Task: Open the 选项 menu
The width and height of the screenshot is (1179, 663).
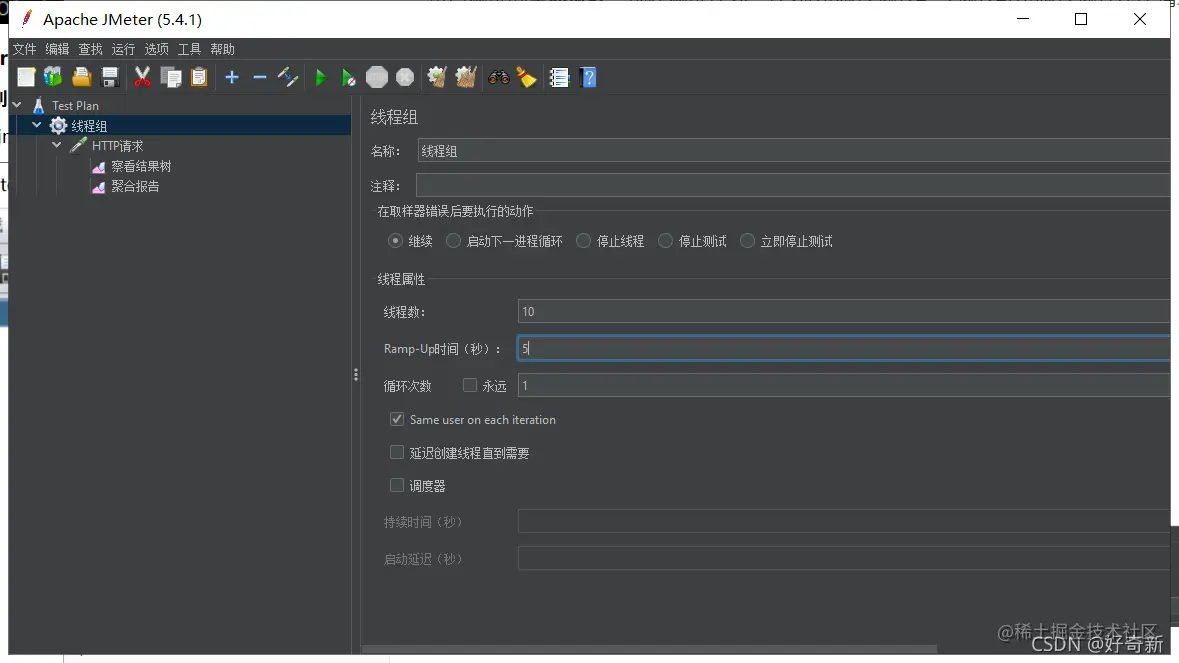Action: pyautogui.click(x=155, y=48)
